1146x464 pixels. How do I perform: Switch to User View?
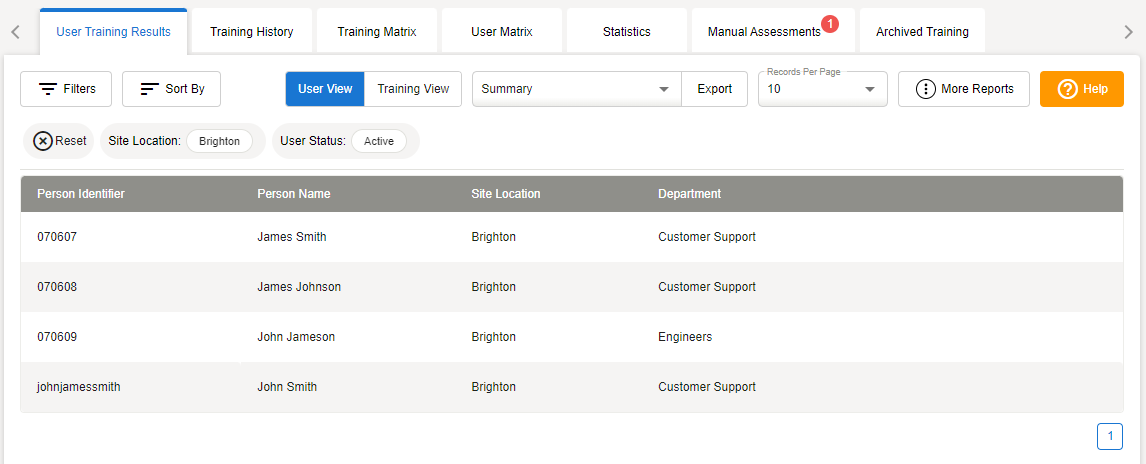325,89
